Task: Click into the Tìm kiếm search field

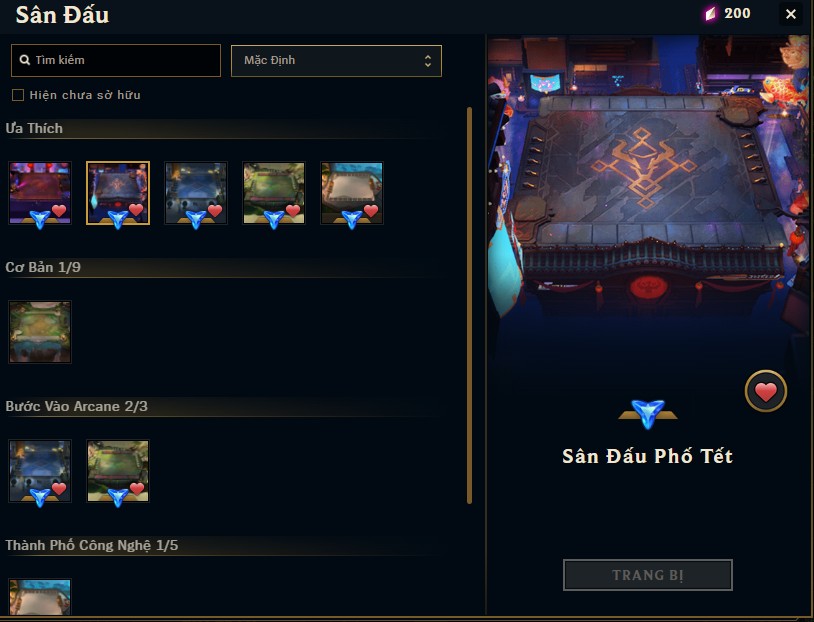Action: 116,60
